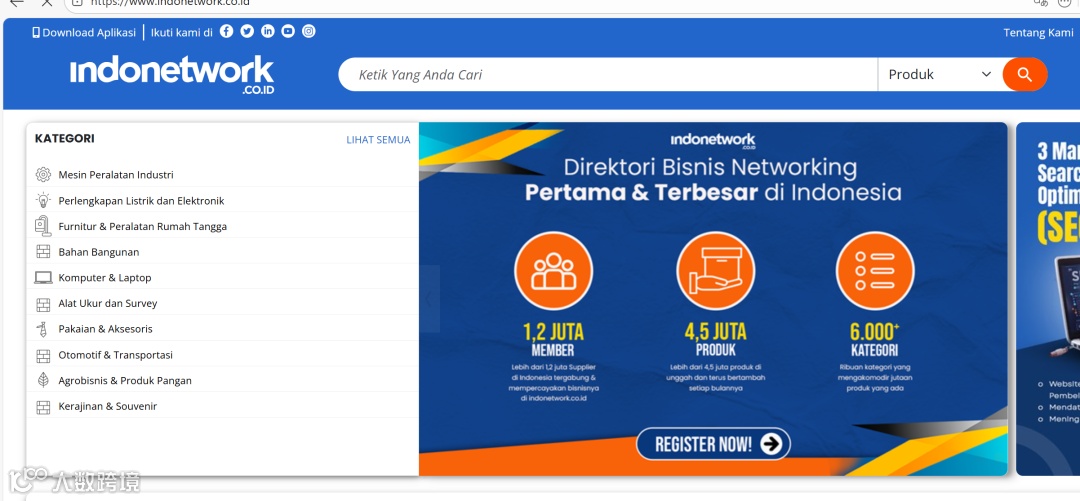Click the leaf icon beside Agrobisnis & Produk Pangan

pyautogui.click(x=43, y=380)
